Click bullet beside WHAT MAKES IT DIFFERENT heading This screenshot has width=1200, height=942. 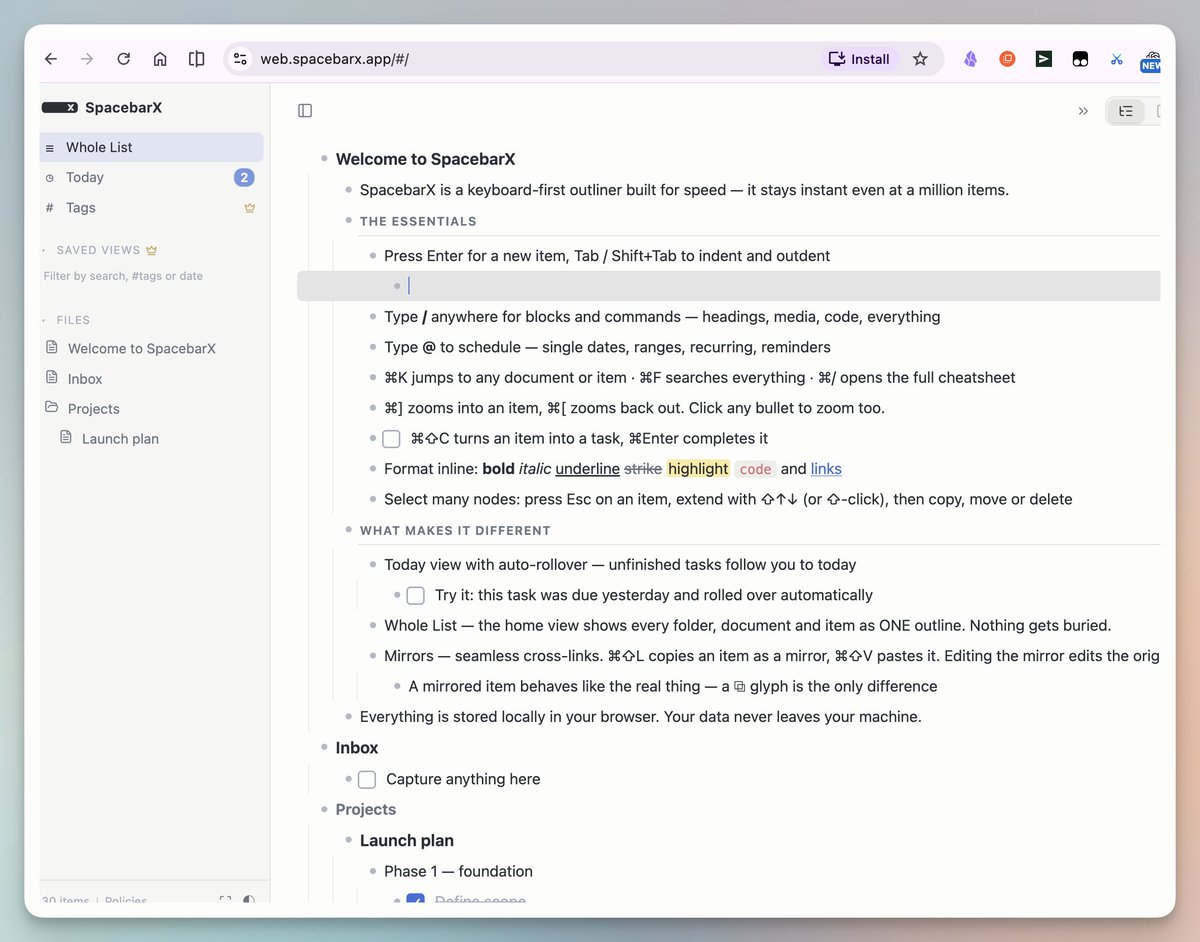348,530
